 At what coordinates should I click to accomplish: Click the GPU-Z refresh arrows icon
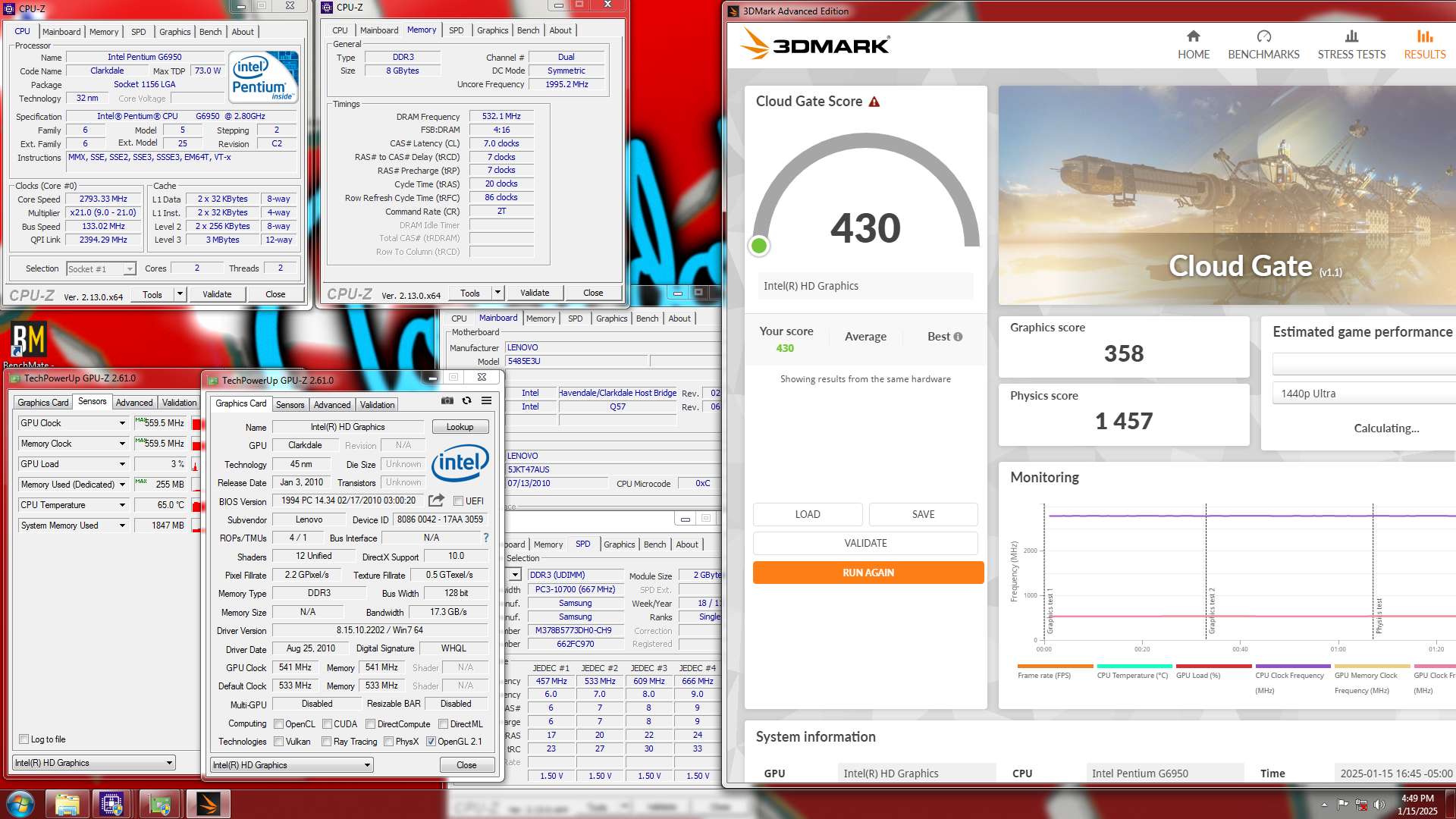point(467,400)
